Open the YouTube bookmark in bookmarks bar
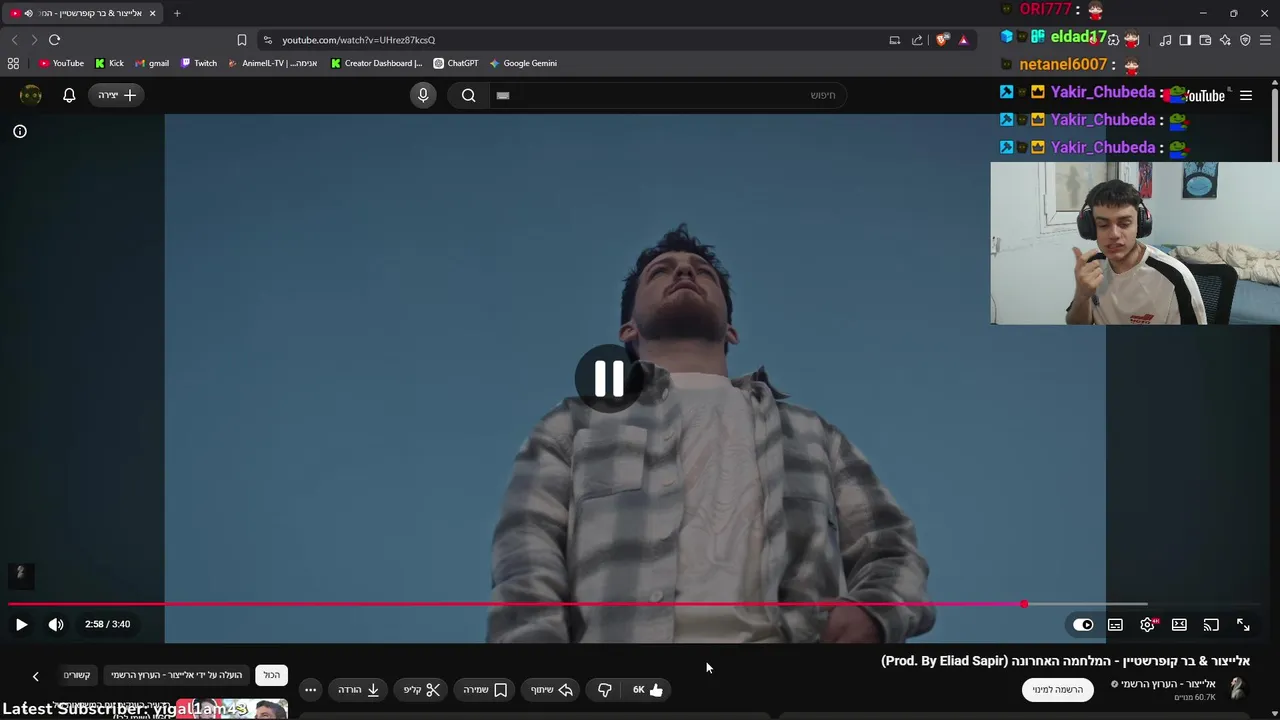The image size is (1280, 720). click(62, 63)
